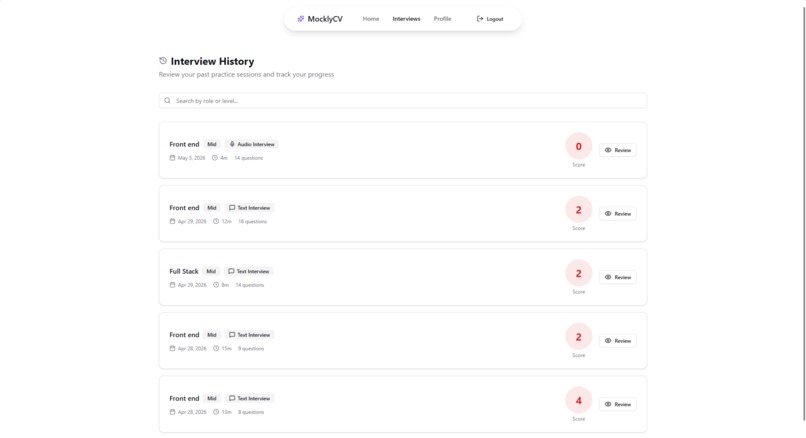Review the Front end interview scored 4
This screenshot has height=438, width=806.
tap(617, 404)
